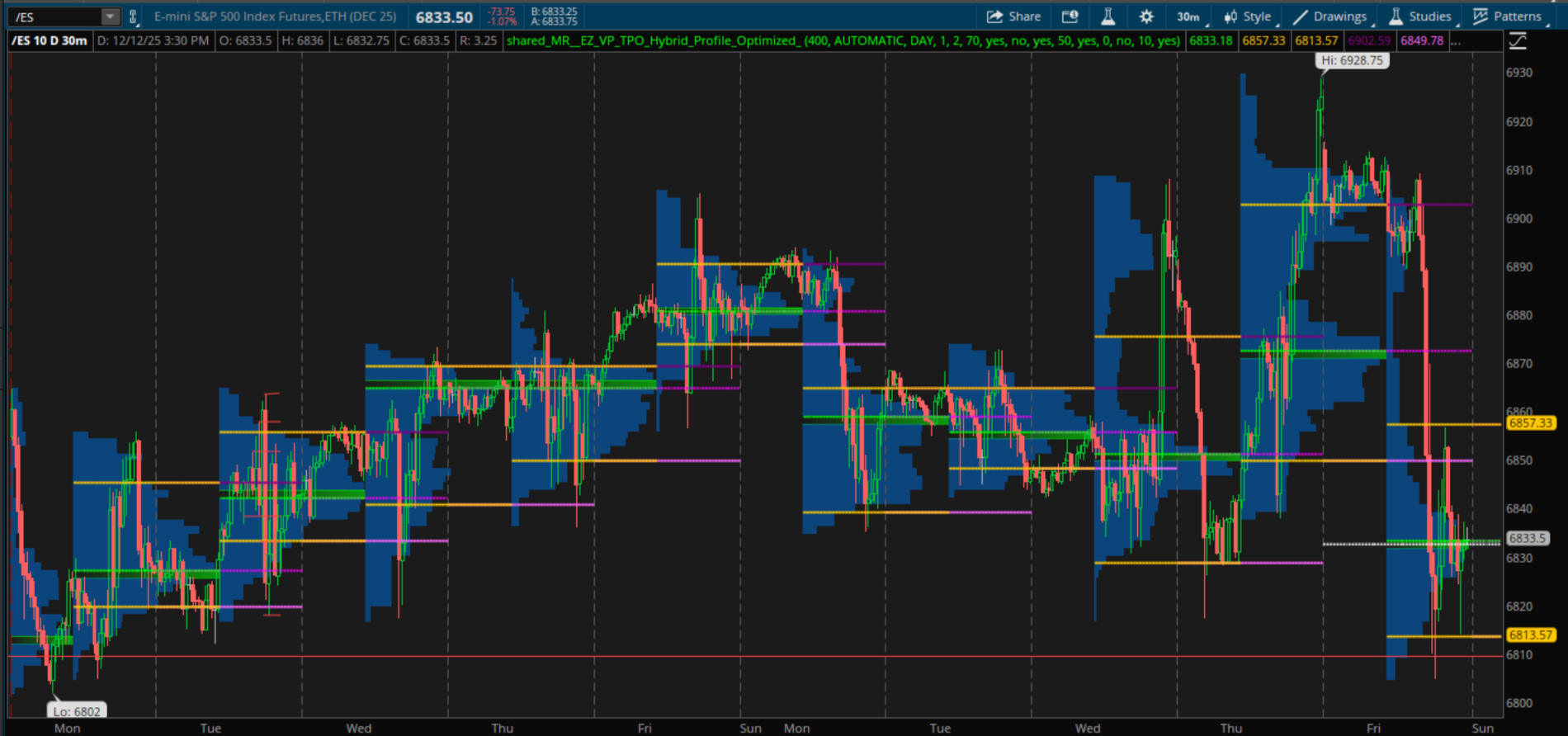Click the flask Edit Studies icon
This screenshot has height=736, width=1568.
1108,17
